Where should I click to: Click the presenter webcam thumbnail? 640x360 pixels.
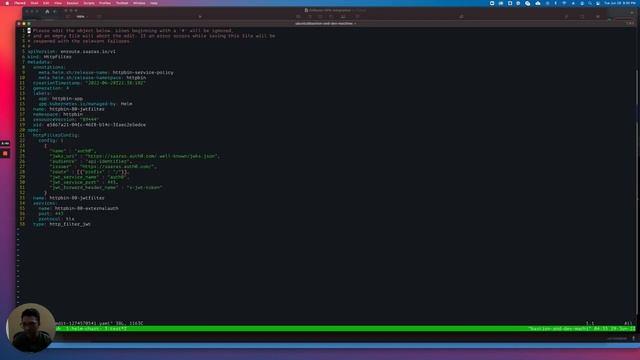click(31, 327)
